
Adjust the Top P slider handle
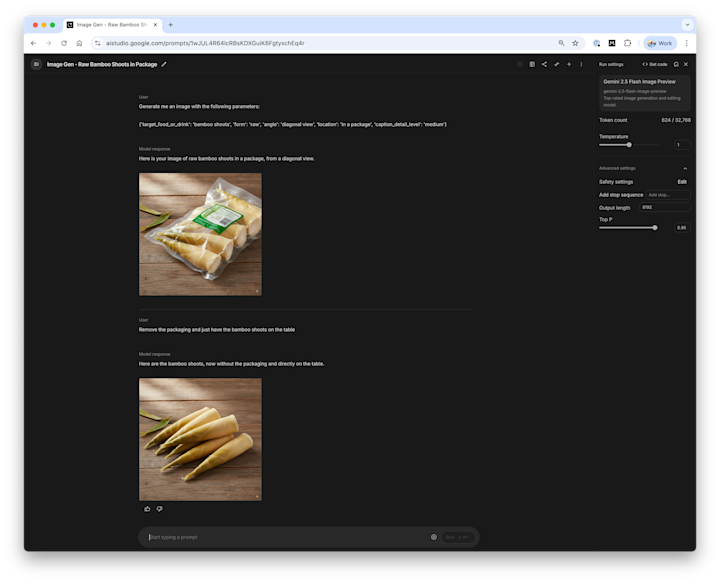tap(655, 228)
